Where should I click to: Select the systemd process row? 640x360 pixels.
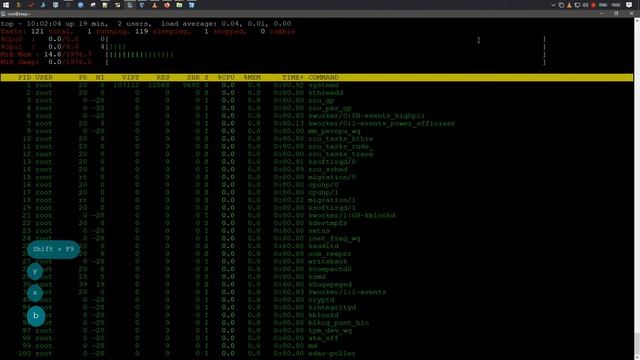317,85
